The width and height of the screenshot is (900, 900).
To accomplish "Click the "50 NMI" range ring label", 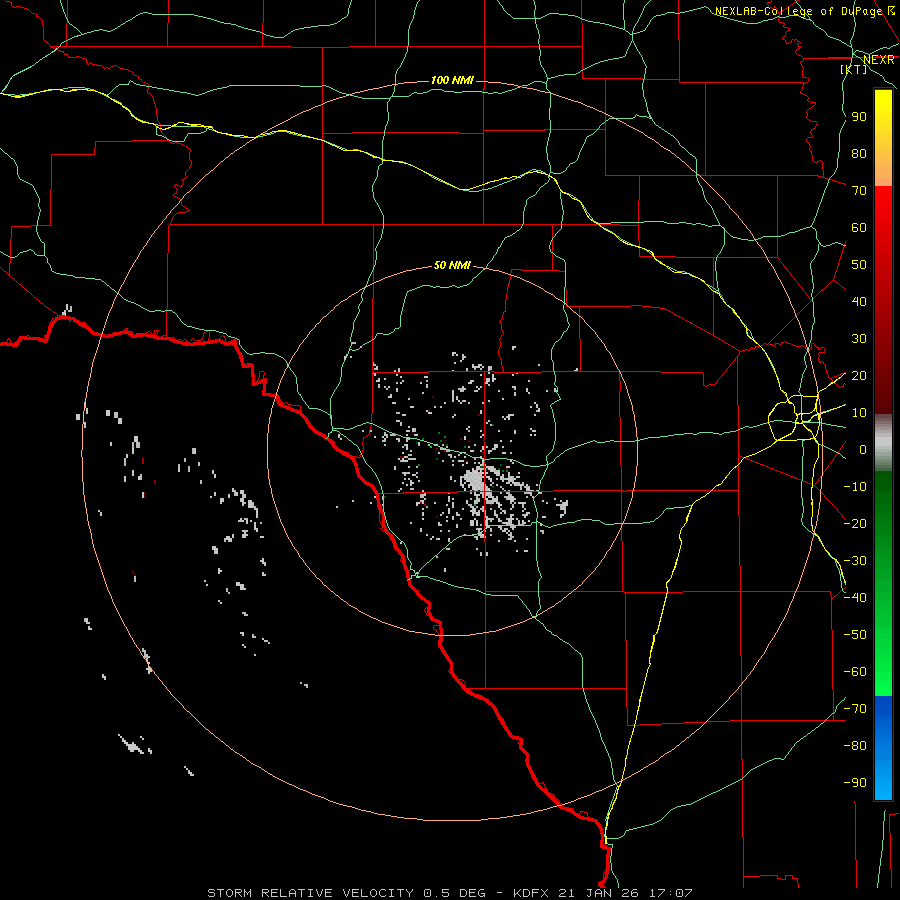I will tap(452, 265).
